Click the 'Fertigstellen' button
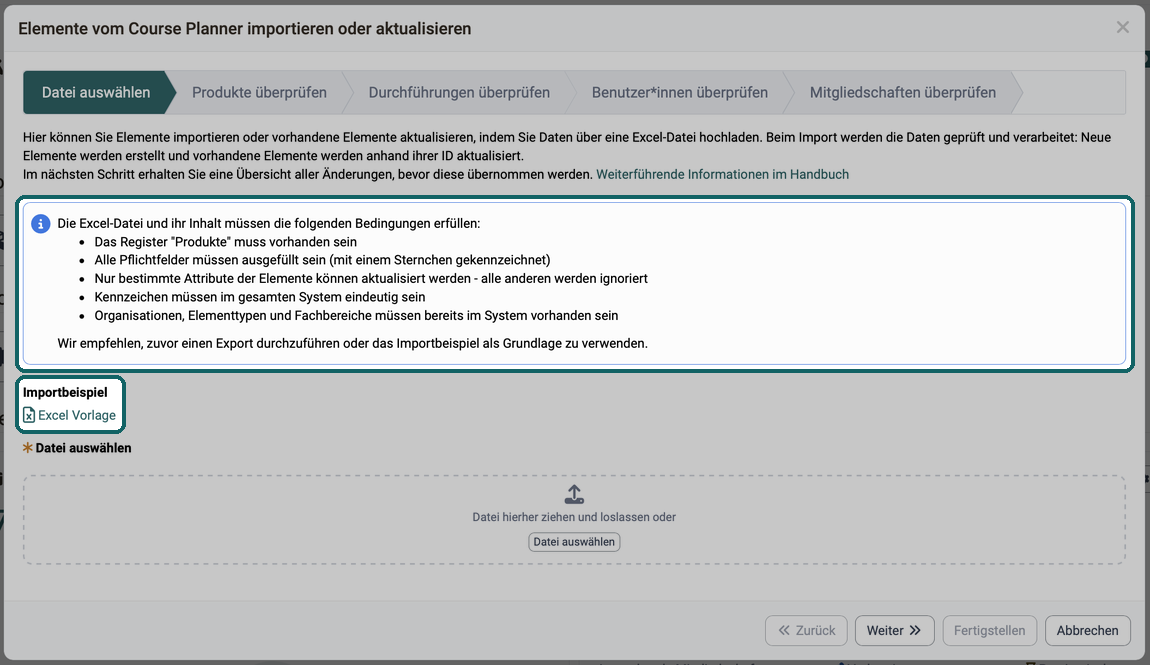The height and width of the screenshot is (665, 1150). pyautogui.click(x=989, y=631)
